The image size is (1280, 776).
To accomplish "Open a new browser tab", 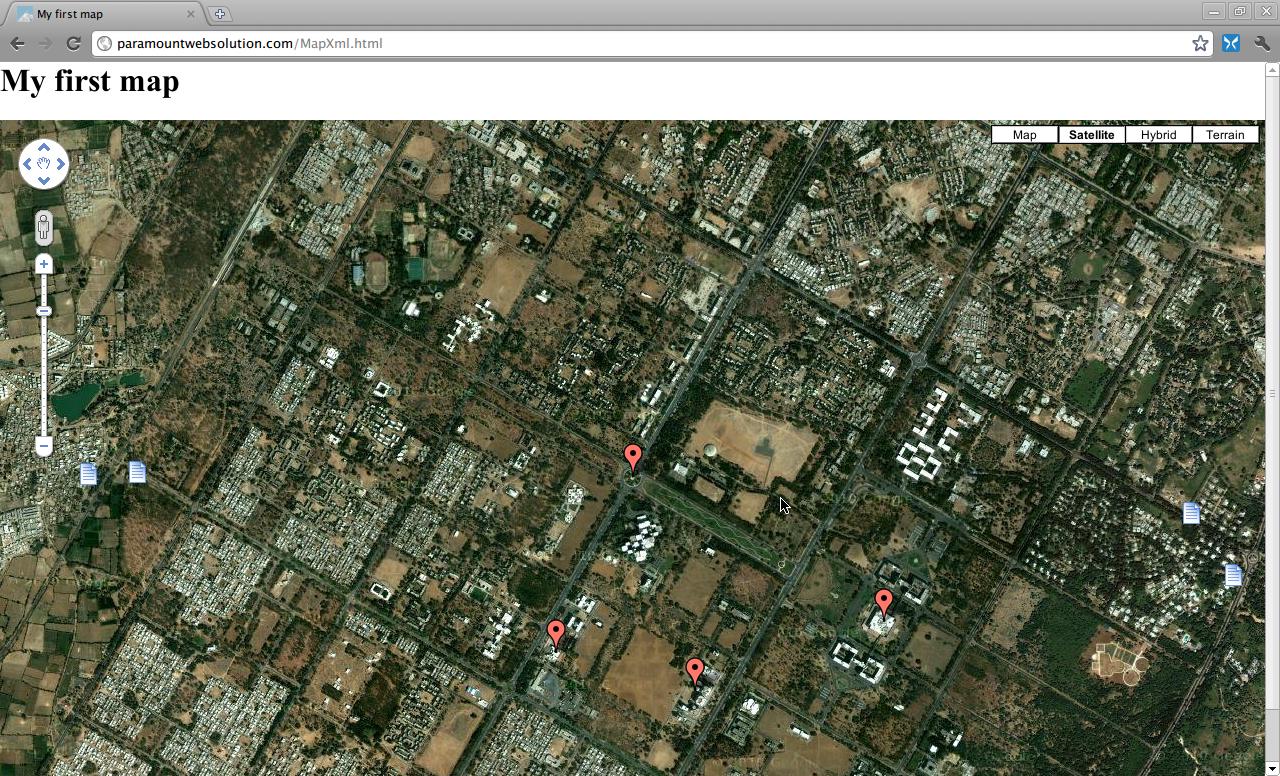I will (x=220, y=14).
